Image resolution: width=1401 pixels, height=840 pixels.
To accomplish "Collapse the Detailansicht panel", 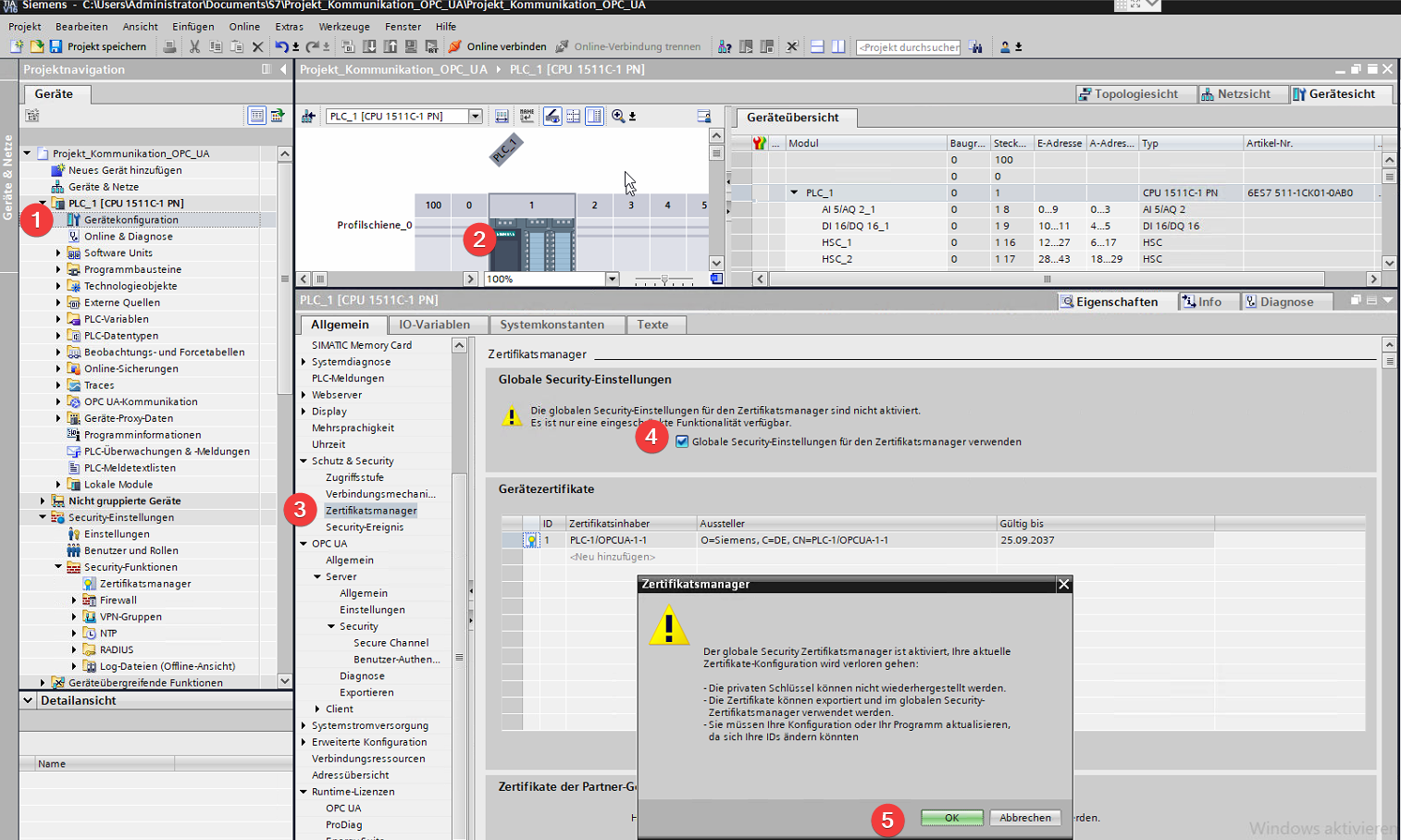I will [x=28, y=700].
